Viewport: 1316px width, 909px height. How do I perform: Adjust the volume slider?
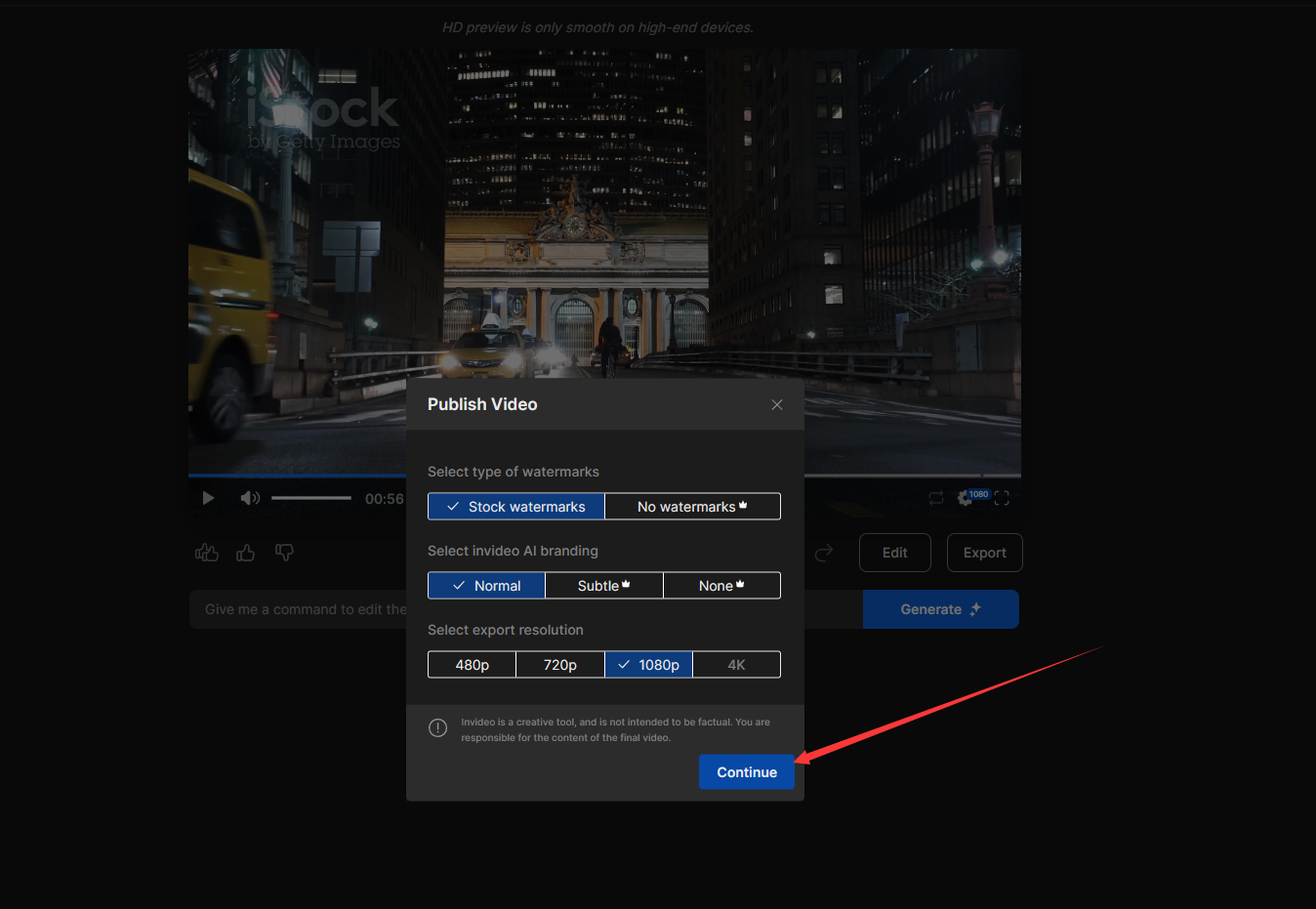(311, 498)
